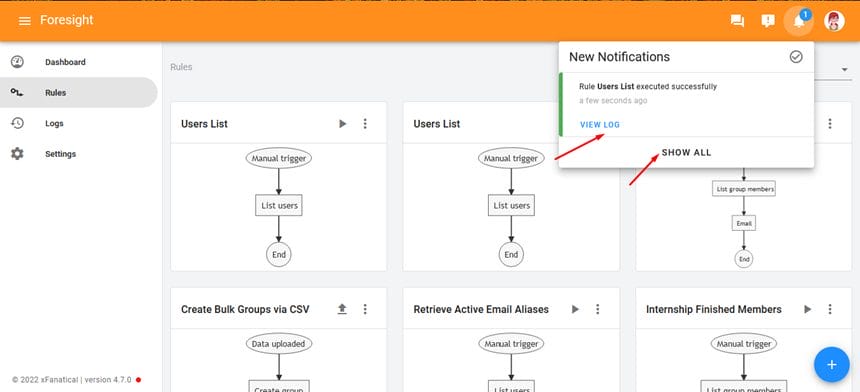Run the Retrieve Active Email Aliases rule
860x392 pixels.
[x=575, y=309]
